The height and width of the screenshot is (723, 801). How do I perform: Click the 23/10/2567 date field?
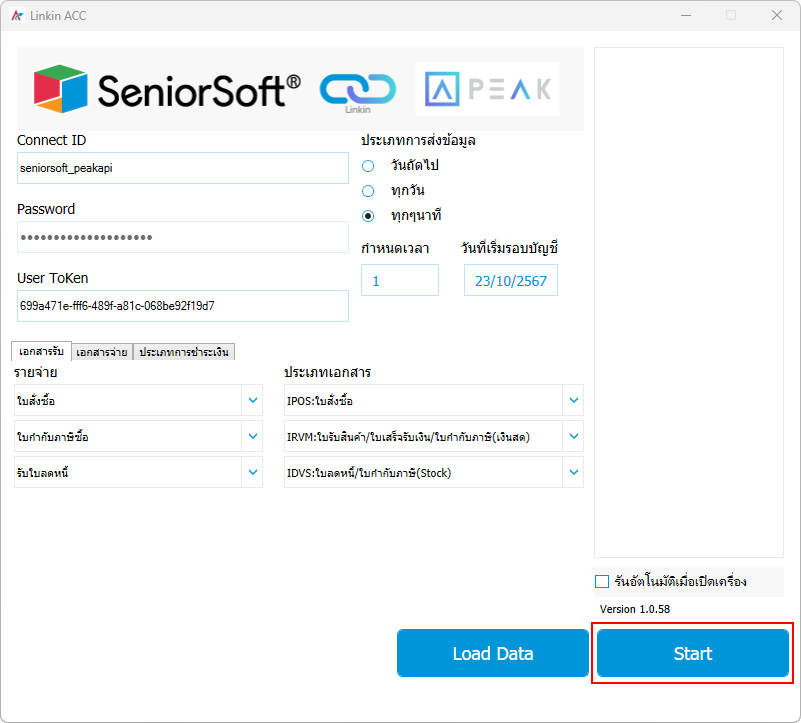click(x=511, y=280)
